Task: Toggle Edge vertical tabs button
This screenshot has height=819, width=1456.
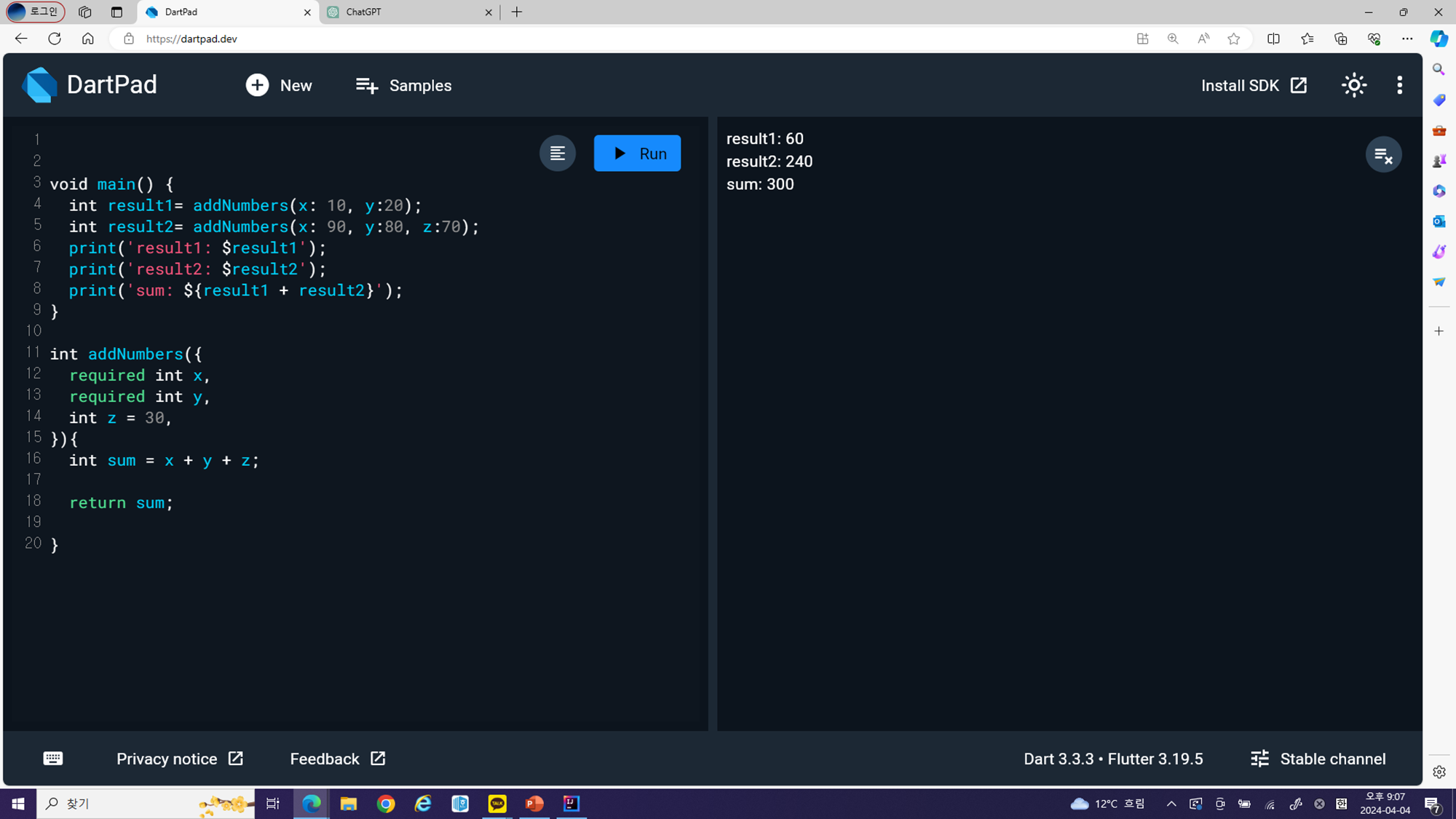Action: click(x=116, y=12)
